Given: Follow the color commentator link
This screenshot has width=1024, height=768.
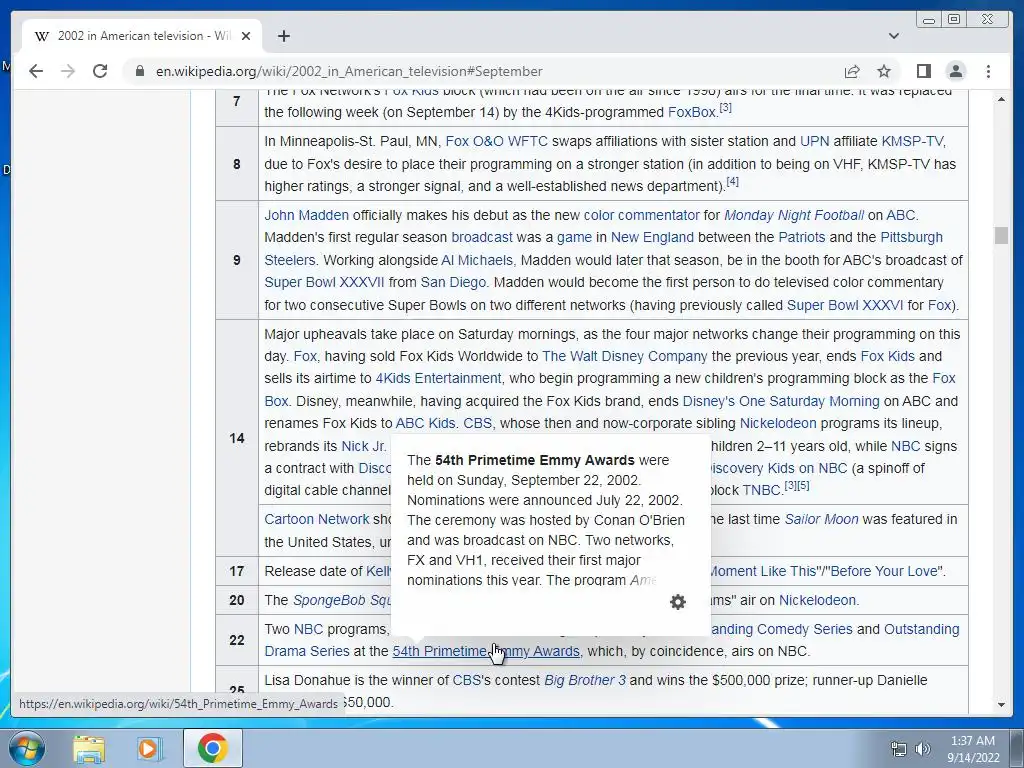Looking at the screenshot, I should [641, 216].
